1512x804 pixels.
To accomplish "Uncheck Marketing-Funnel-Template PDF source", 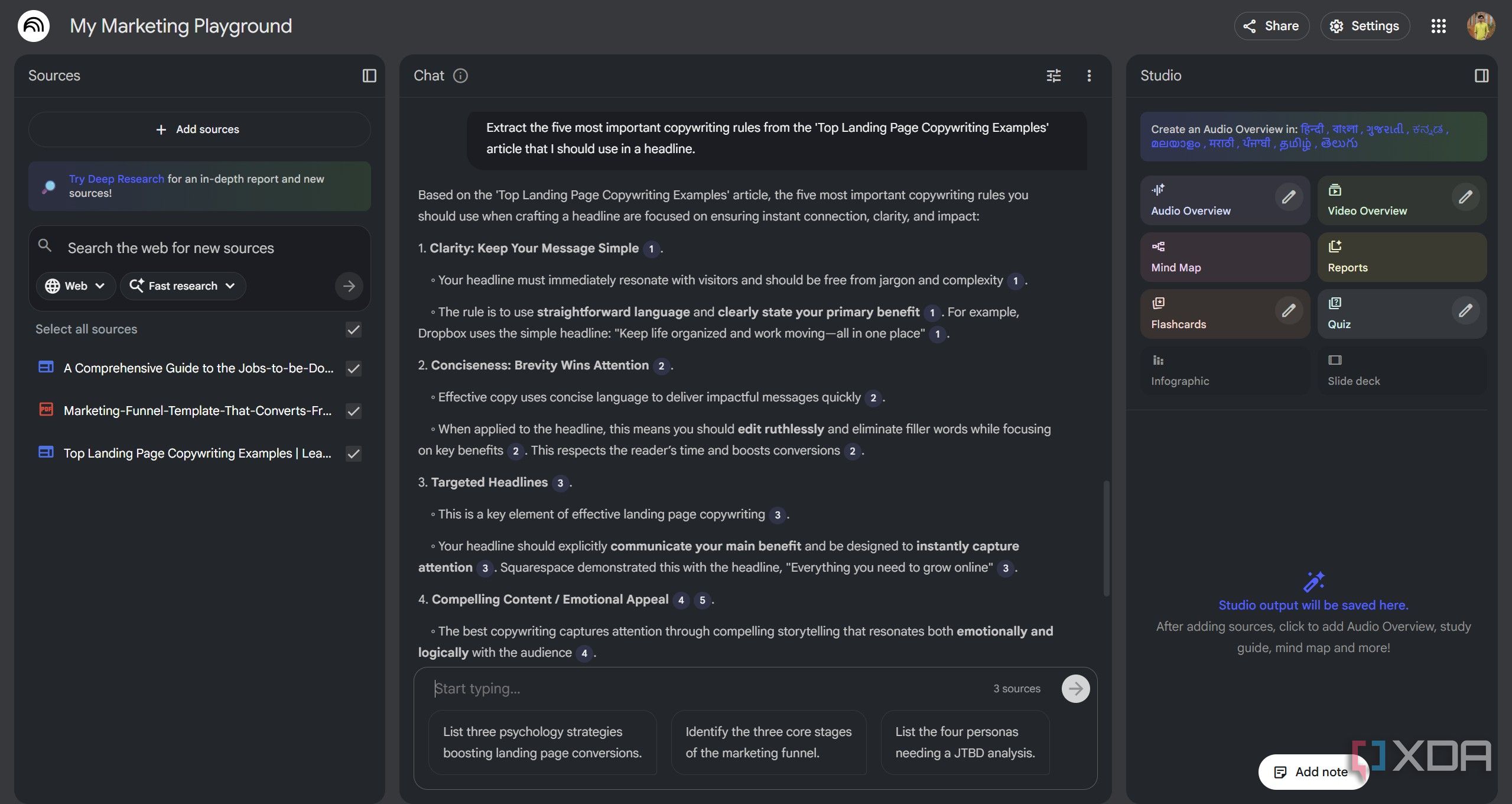I will pyautogui.click(x=353, y=411).
